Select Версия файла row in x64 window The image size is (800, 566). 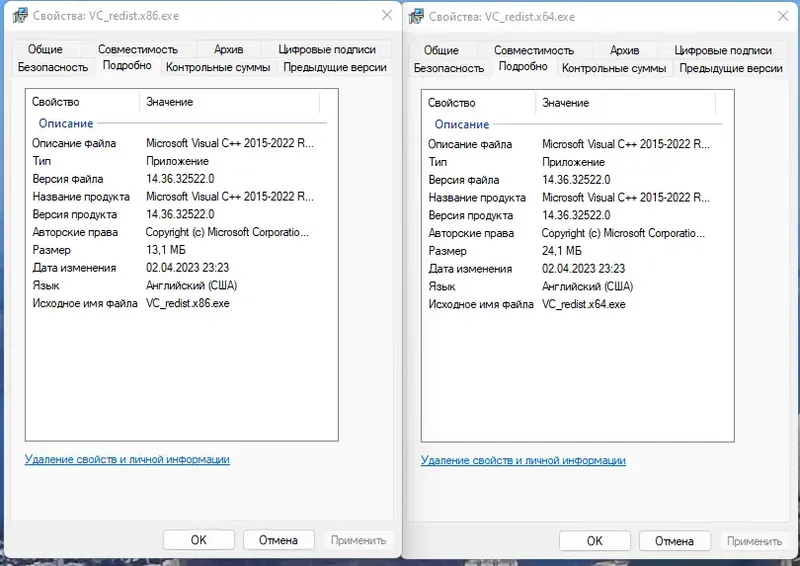point(464,180)
